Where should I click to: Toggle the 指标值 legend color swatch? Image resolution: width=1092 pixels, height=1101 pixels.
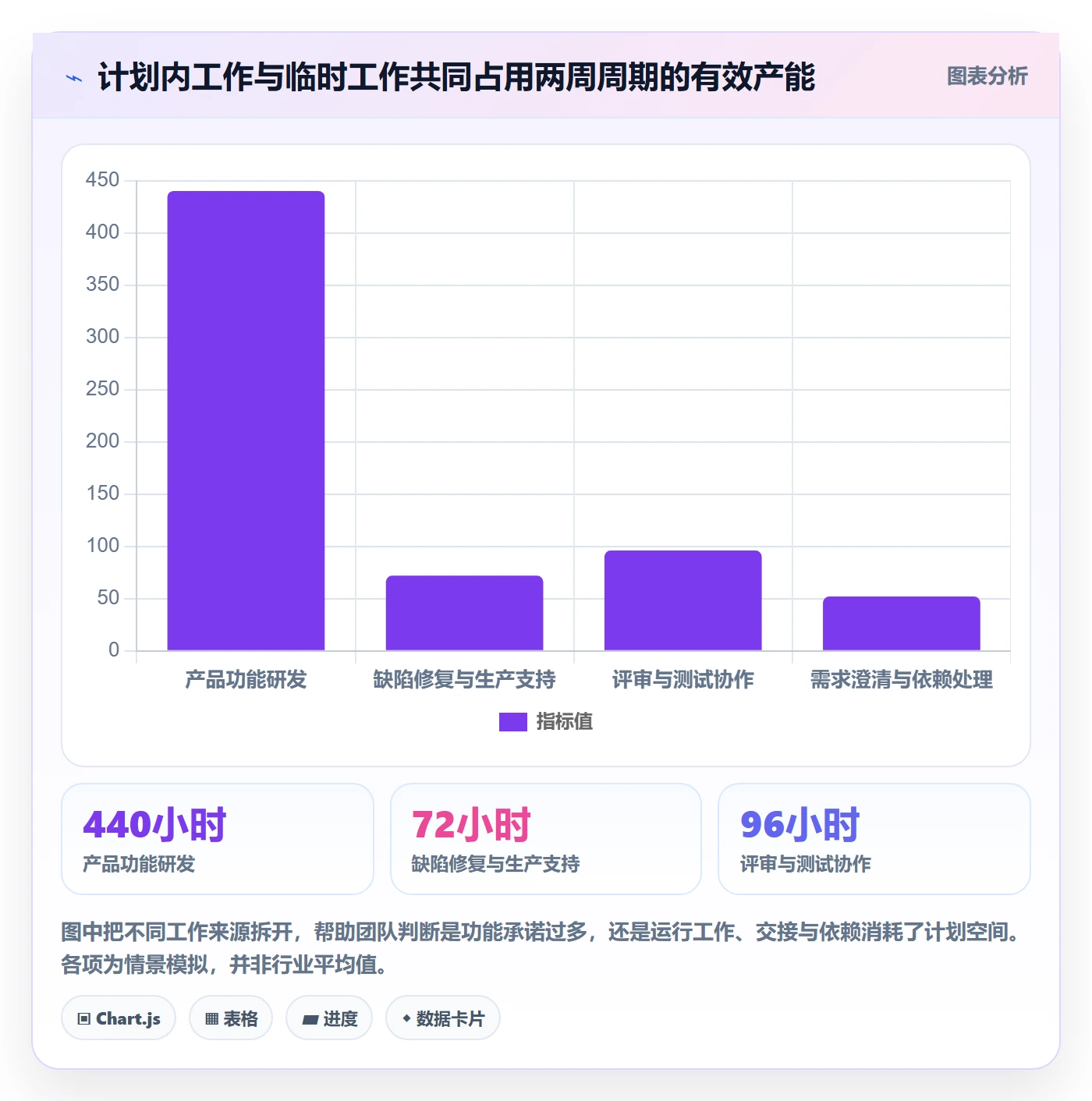point(512,722)
